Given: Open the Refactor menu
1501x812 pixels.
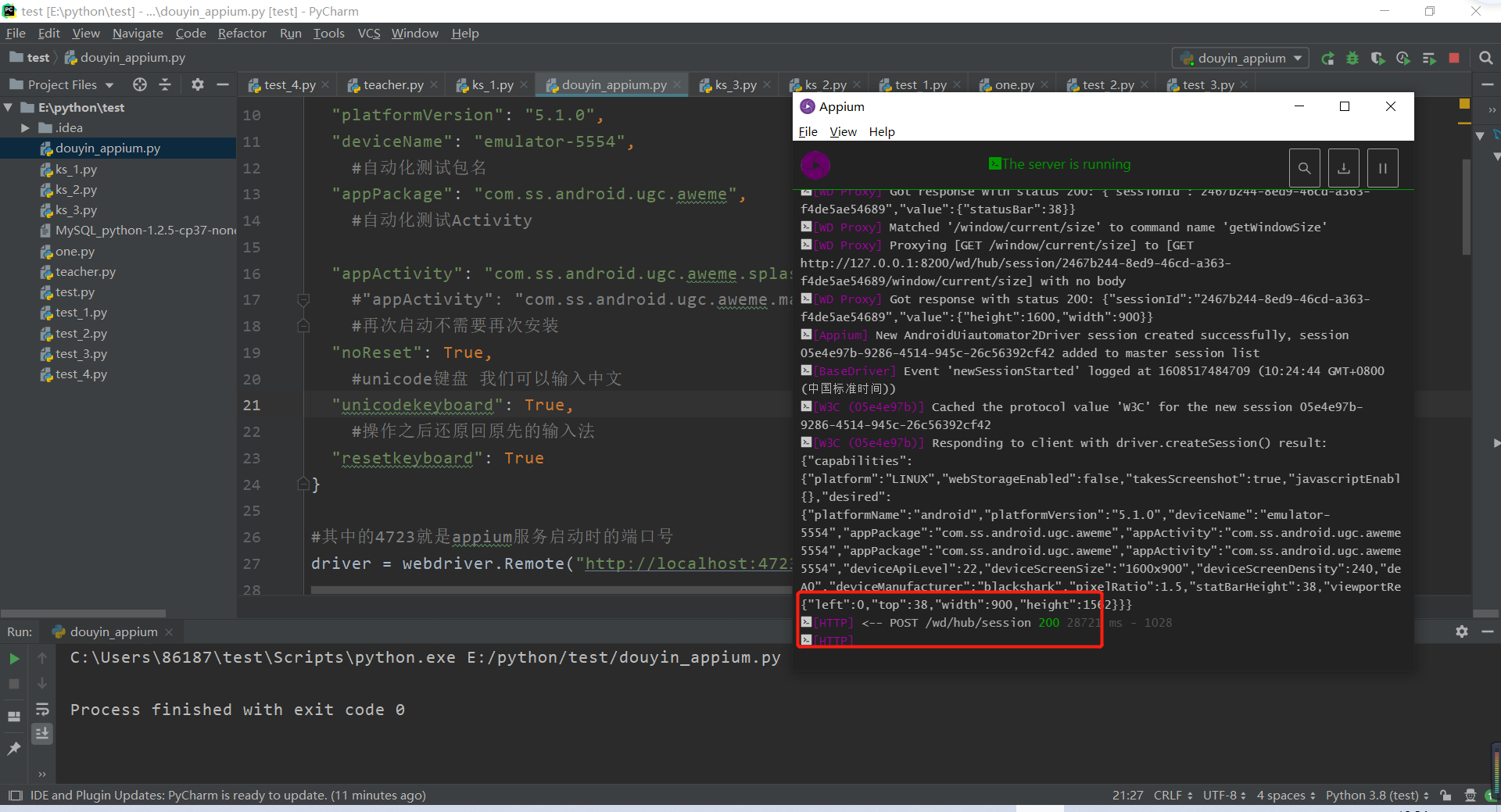Looking at the screenshot, I should 242,33.
